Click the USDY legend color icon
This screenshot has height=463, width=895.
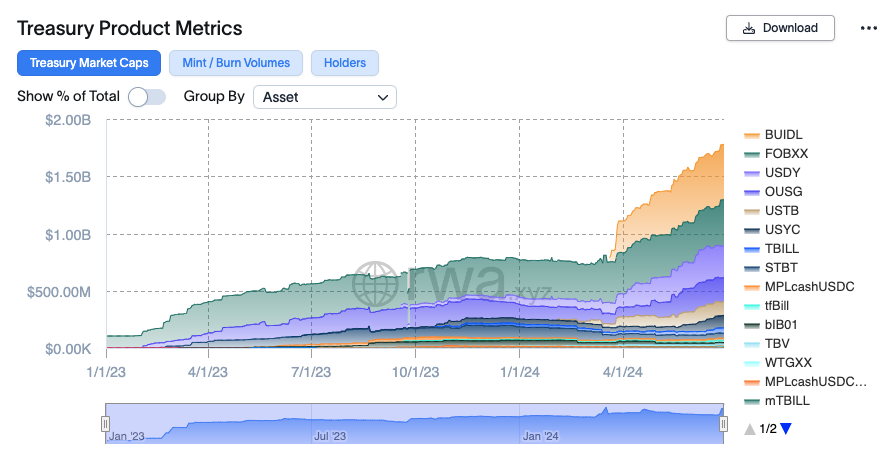[x=751, y=173]
